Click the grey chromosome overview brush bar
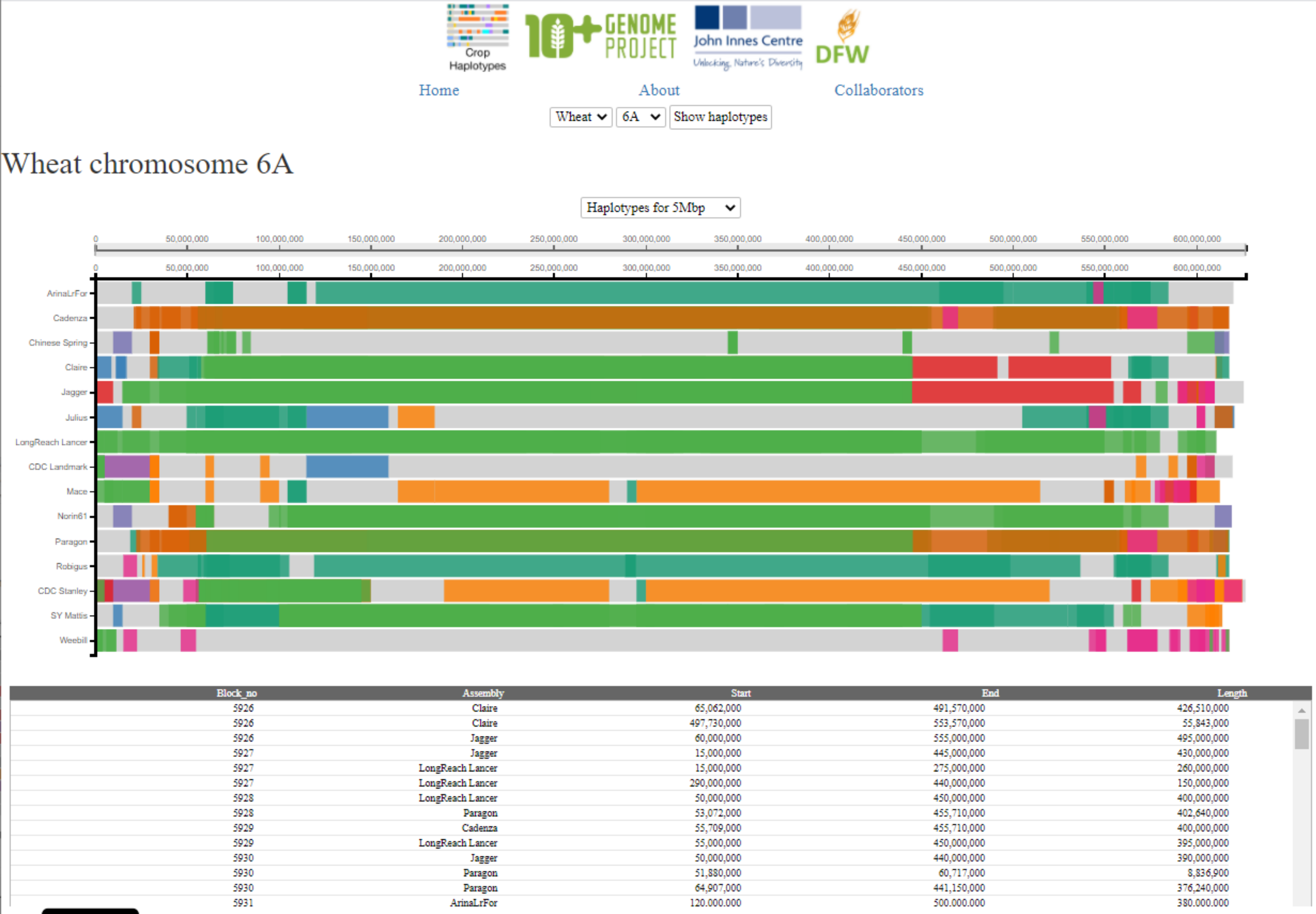 click(670, 248)
